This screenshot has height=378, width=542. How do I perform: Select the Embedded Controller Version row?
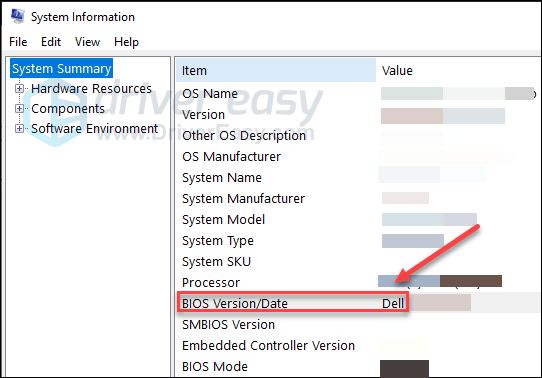point(358,346)
